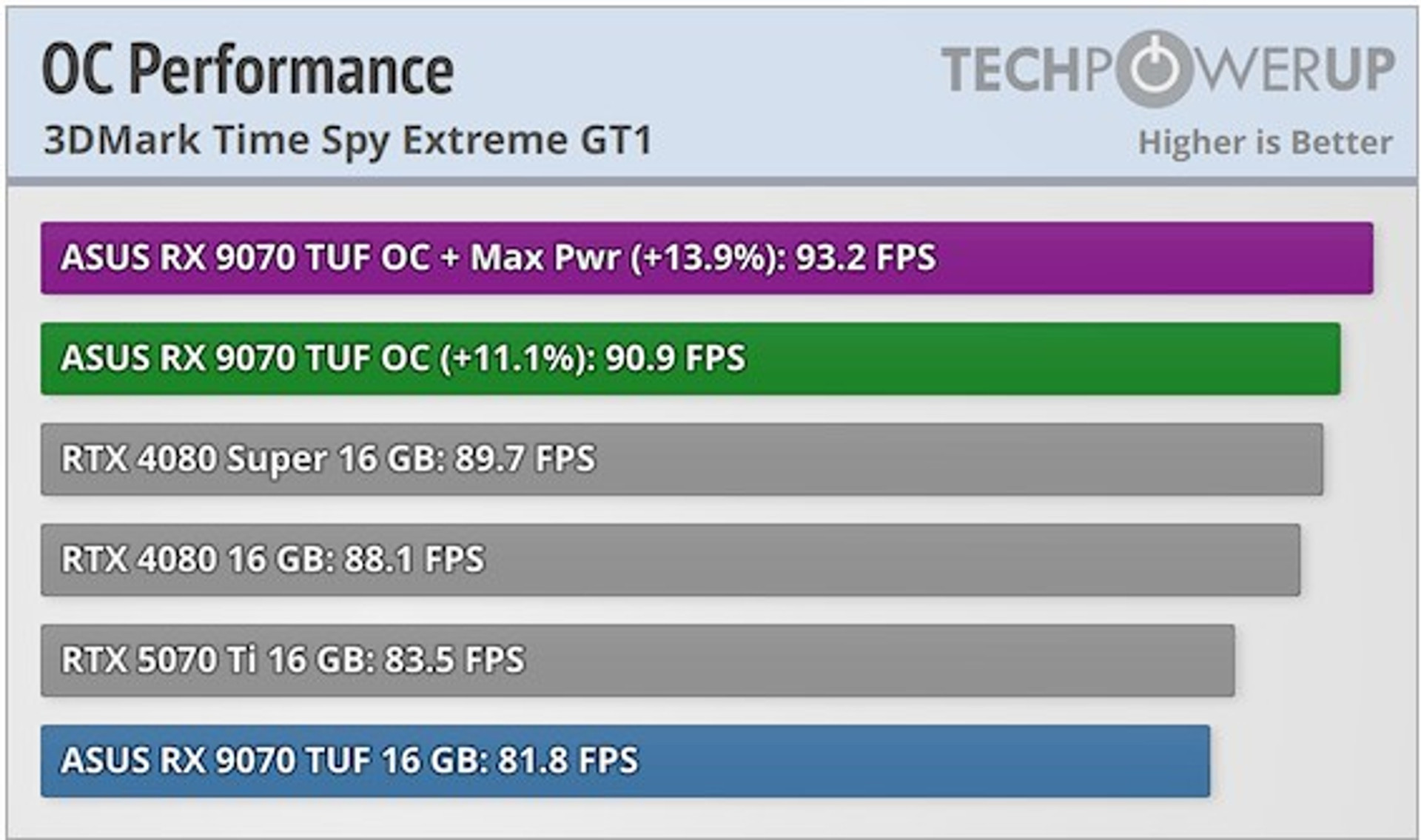Click the 88.1 FPS value text
Screen dimensions: 1421x840
pyautogui.click(x=414, y=560)
